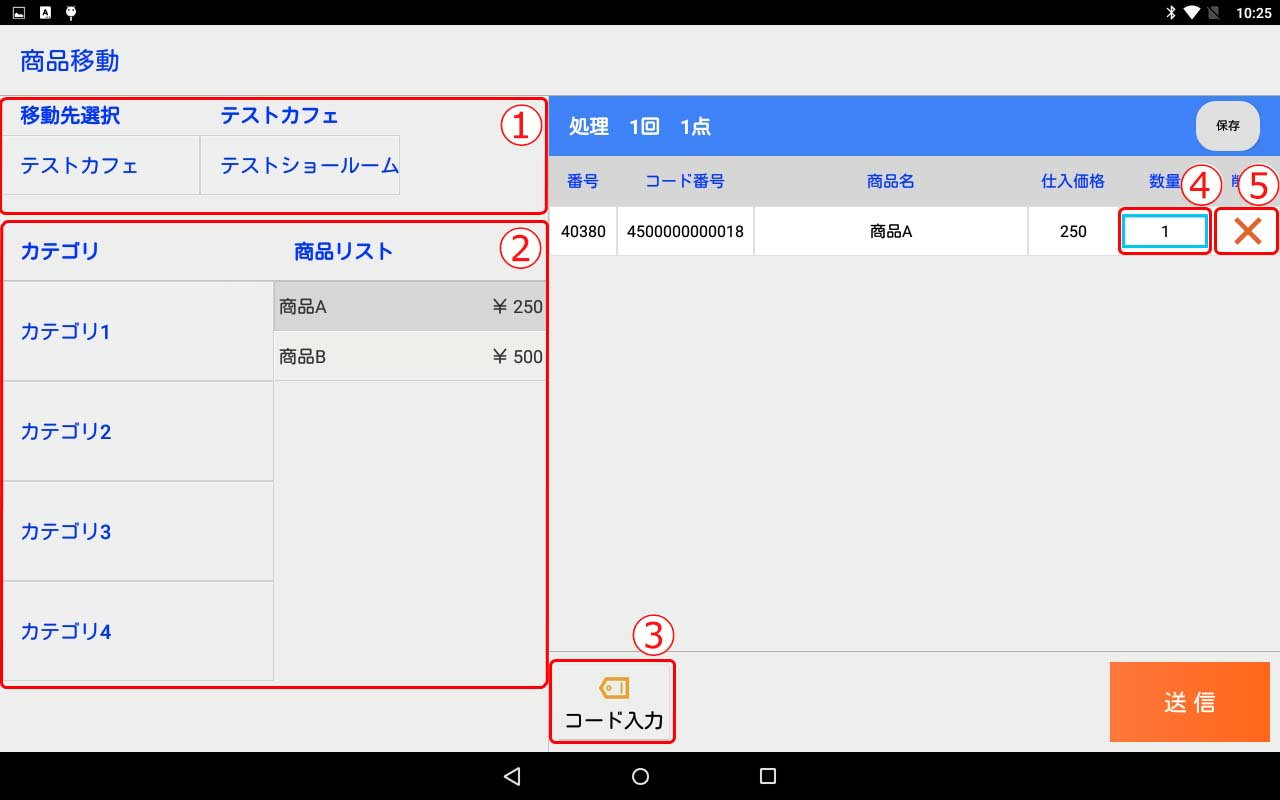
Task: Tap the 仕入価格 column header
Action: tap(1073, 181)
